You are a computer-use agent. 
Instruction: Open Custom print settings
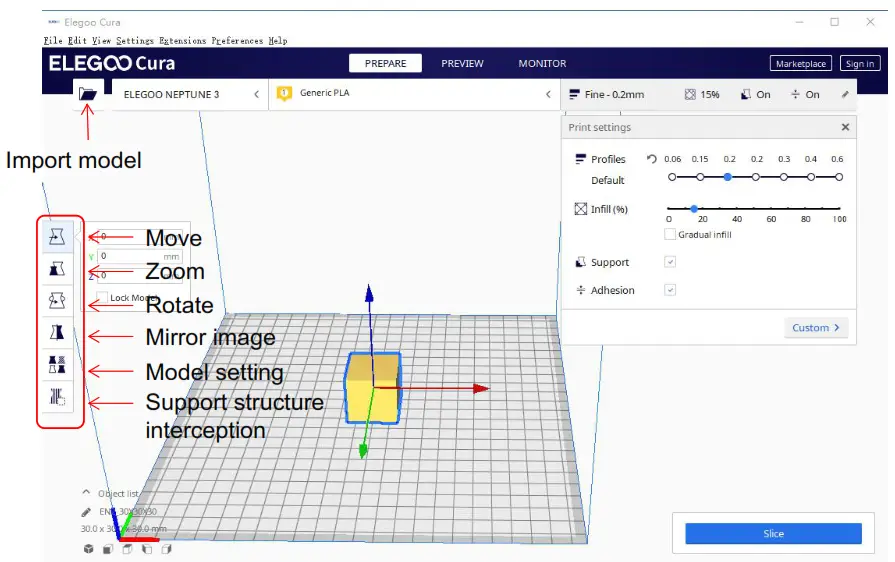point(816,328)
